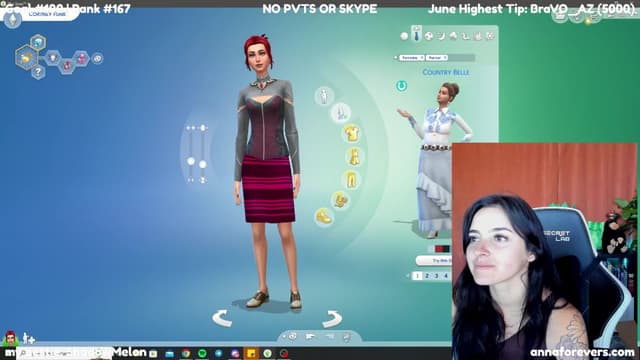Click second icon in bottom camera toolbar

[x=311, y=337]
